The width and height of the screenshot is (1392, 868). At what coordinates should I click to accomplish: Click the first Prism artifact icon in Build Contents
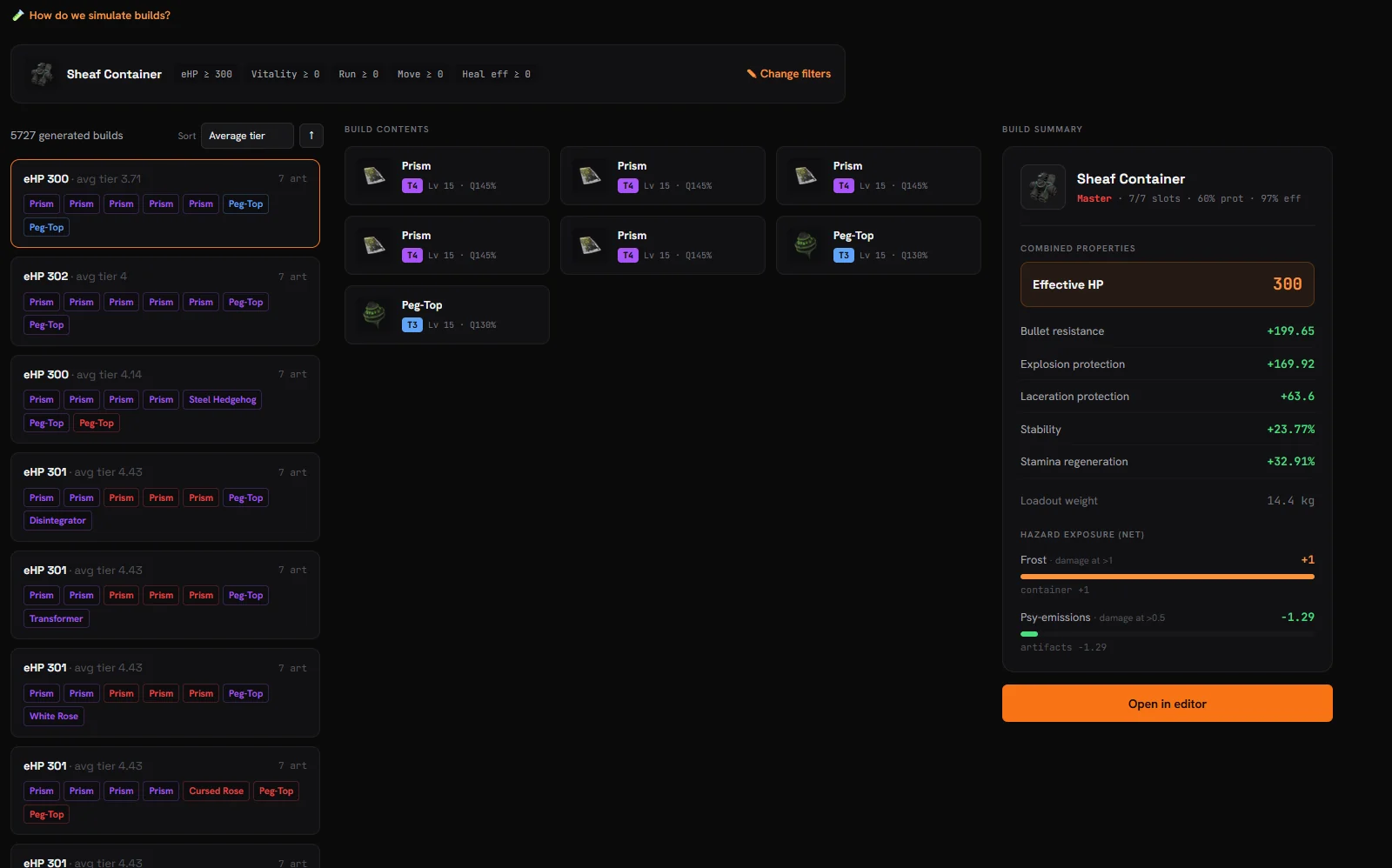click(x=375, y=176)
